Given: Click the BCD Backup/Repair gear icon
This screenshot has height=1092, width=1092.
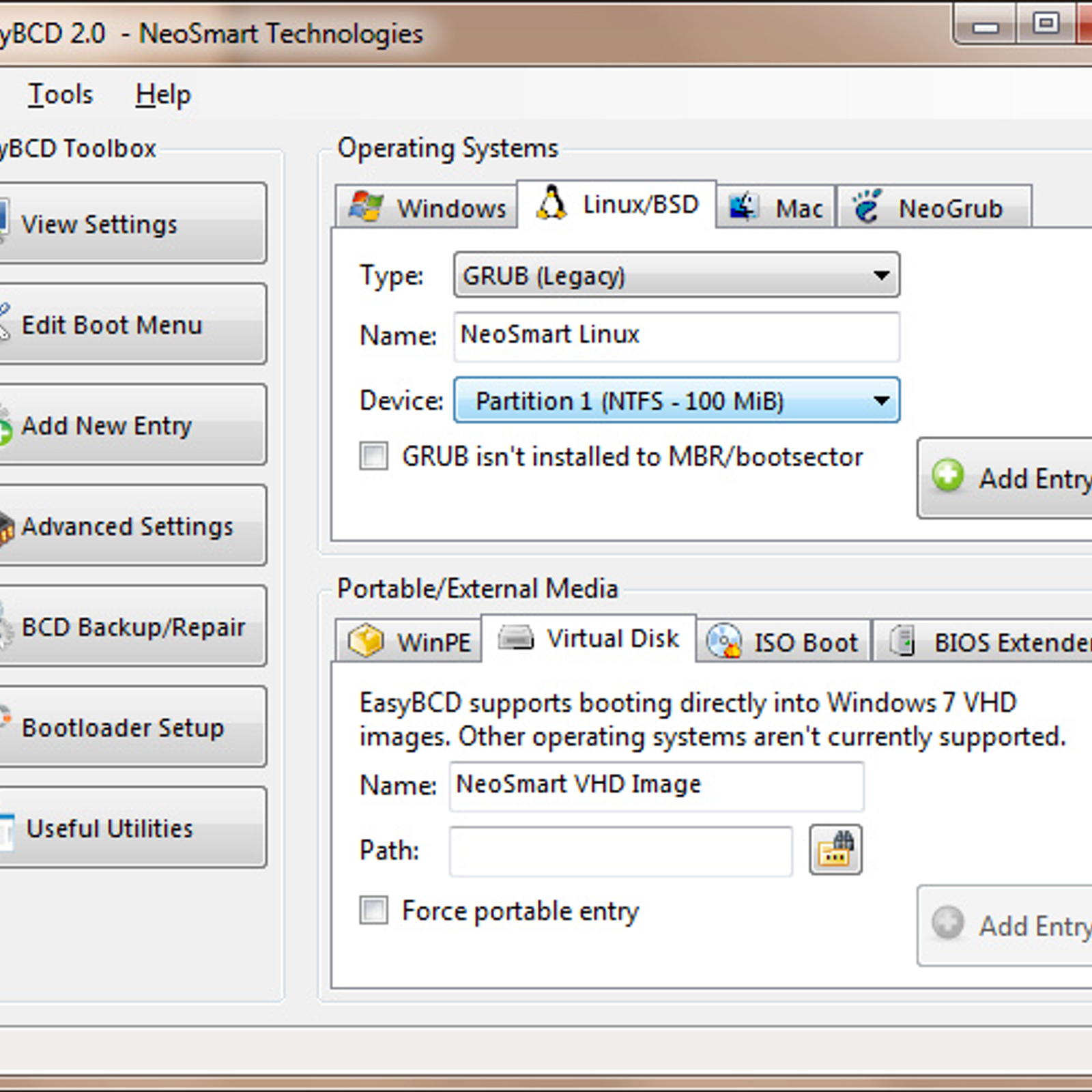Looking at the screenshot, I should [x=5, y=628].
